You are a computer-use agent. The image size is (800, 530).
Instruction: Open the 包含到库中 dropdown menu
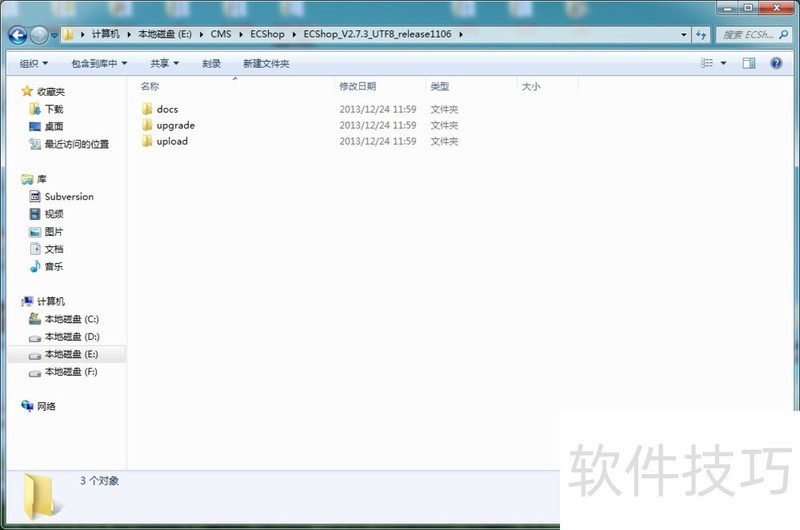tap(99, 63)
